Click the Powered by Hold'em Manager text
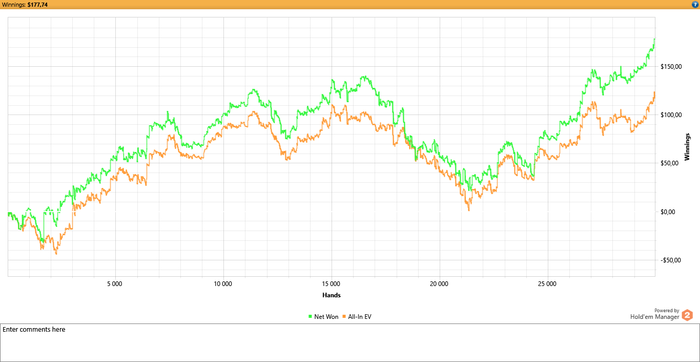 point(655,314)
